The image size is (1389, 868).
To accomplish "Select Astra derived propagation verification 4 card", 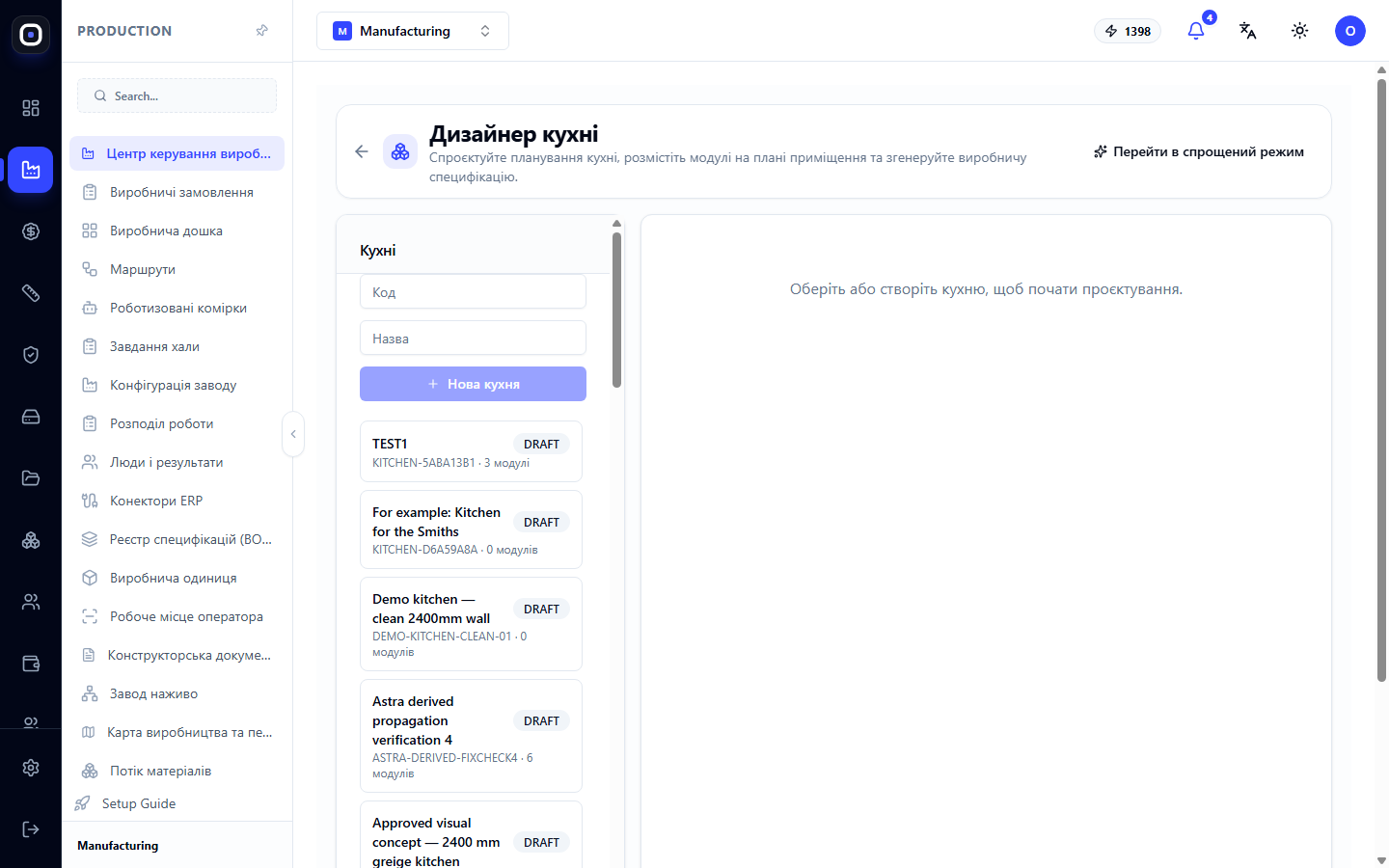I will pyautogui.click(x=471, y=736).
